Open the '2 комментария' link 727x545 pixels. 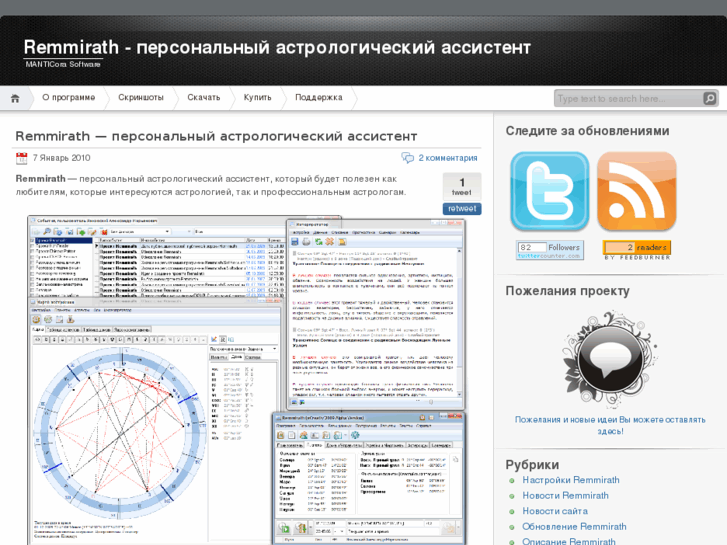[x=447, y=158]
